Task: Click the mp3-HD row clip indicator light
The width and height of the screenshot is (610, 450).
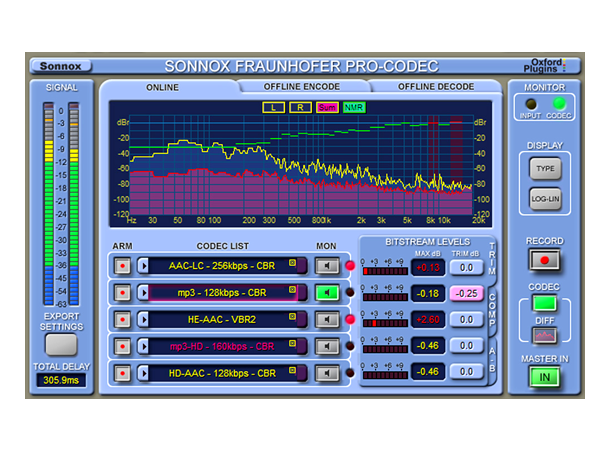Action: [350, 346]
